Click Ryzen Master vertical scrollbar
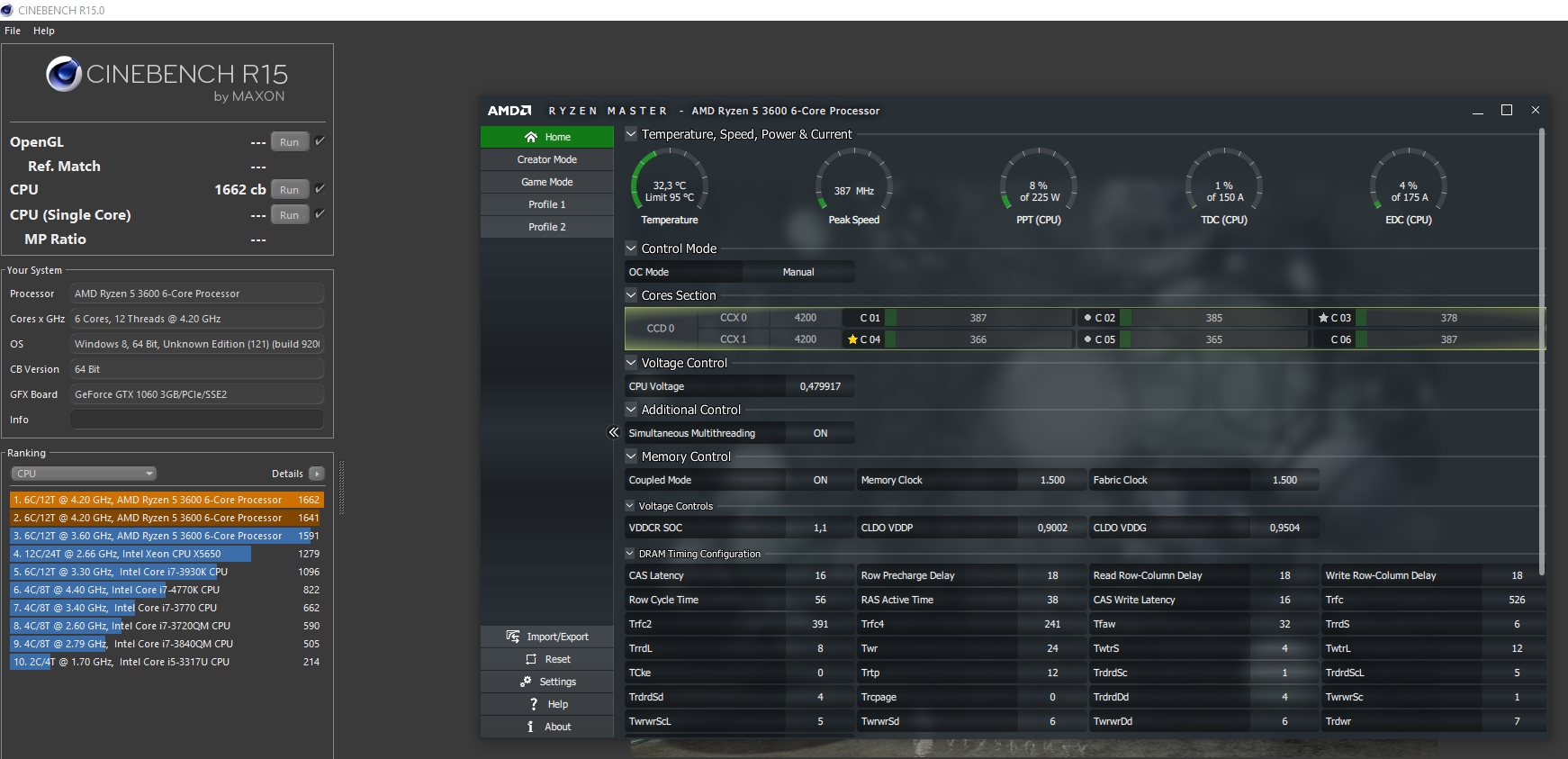 [1541, 351]
